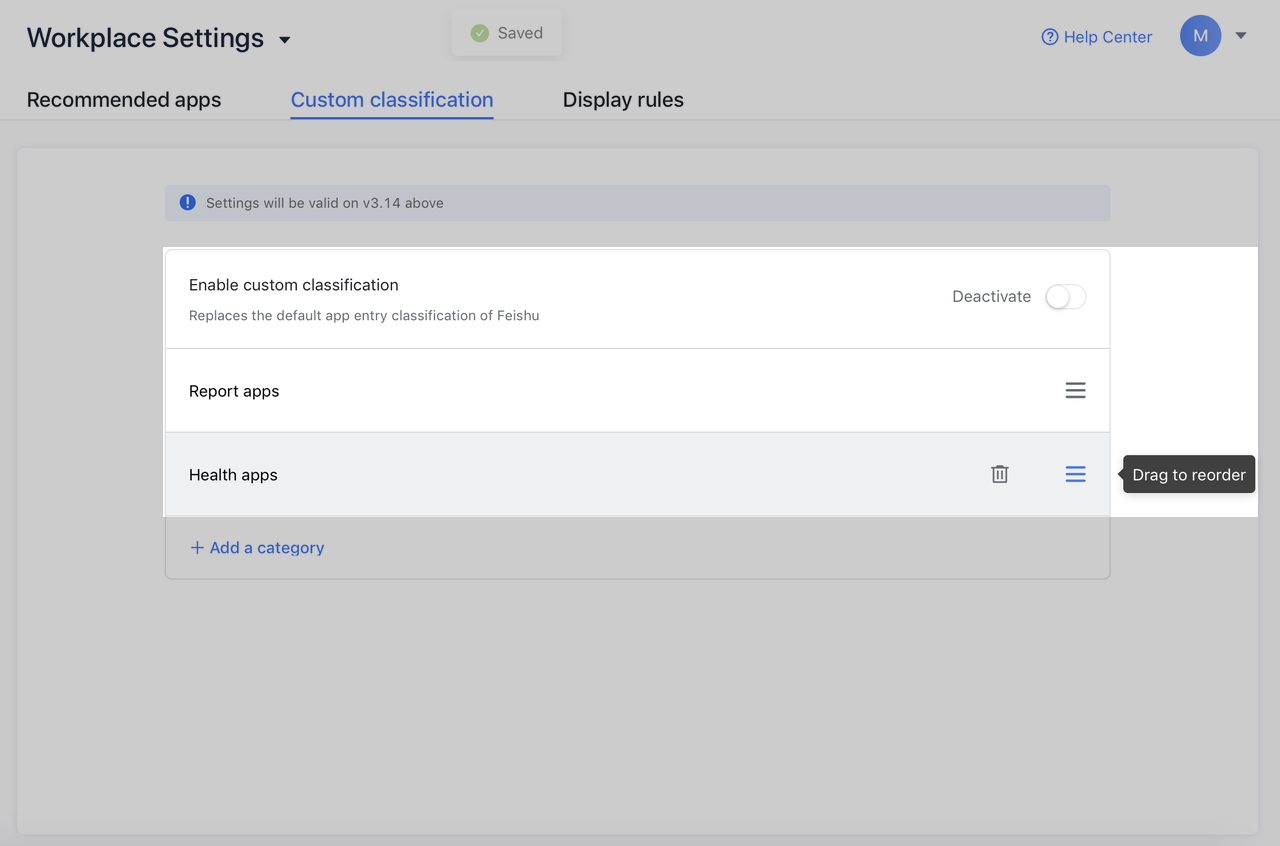Click the Drag to reorder tooltip
1280x846 pixels.
point(1188,474)
